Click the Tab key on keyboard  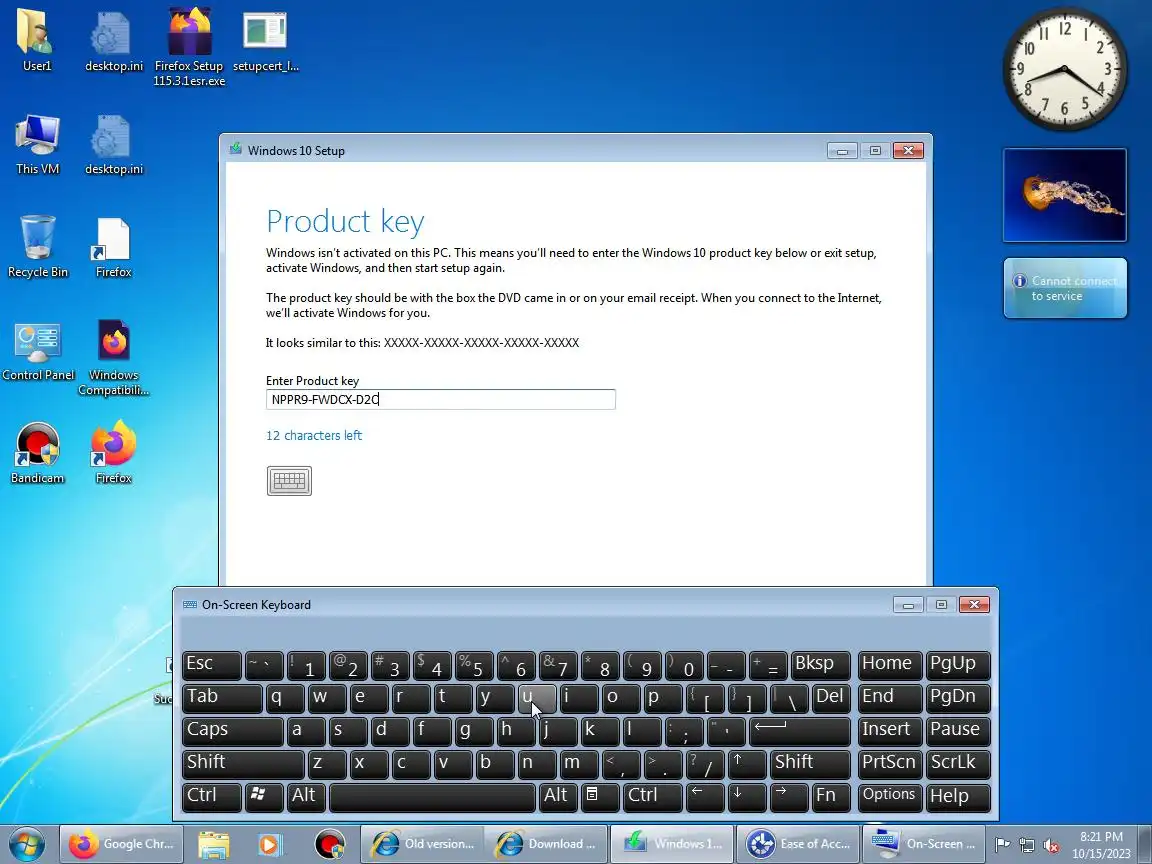point(222,698)
